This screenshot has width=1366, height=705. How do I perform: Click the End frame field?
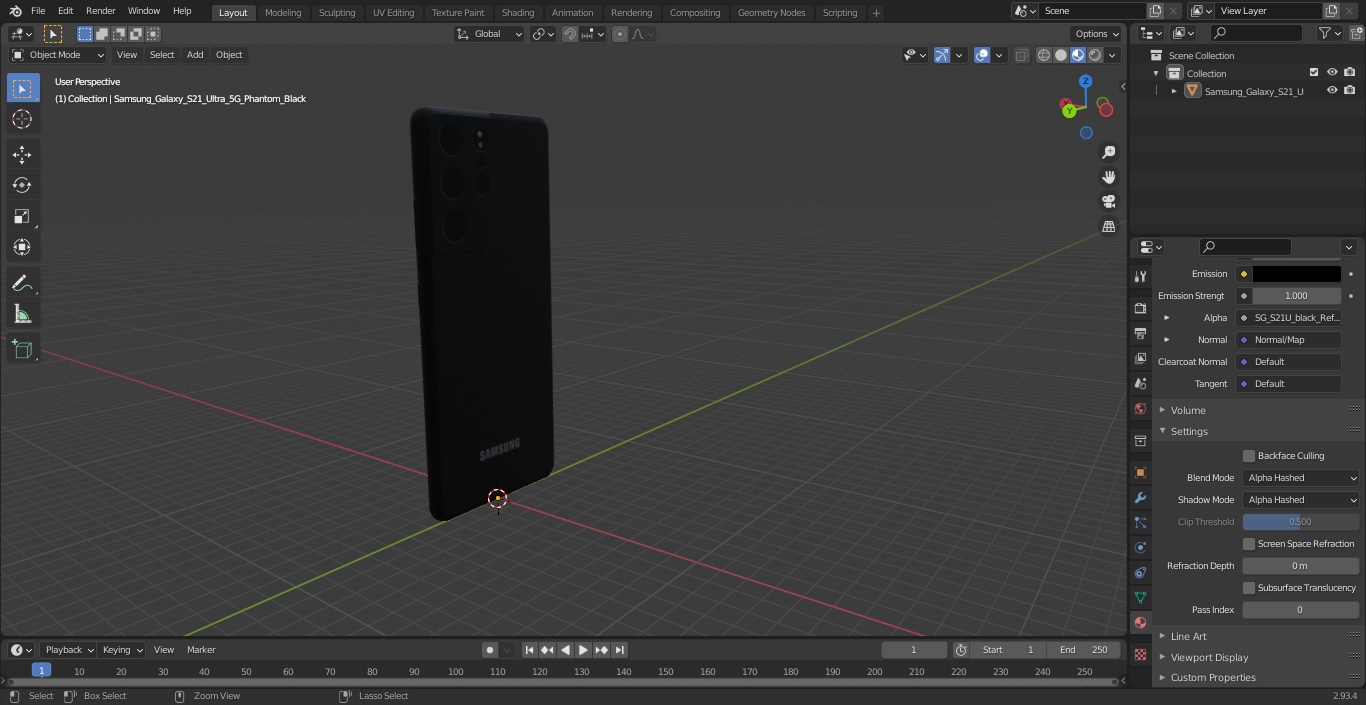pos(1084,650)
